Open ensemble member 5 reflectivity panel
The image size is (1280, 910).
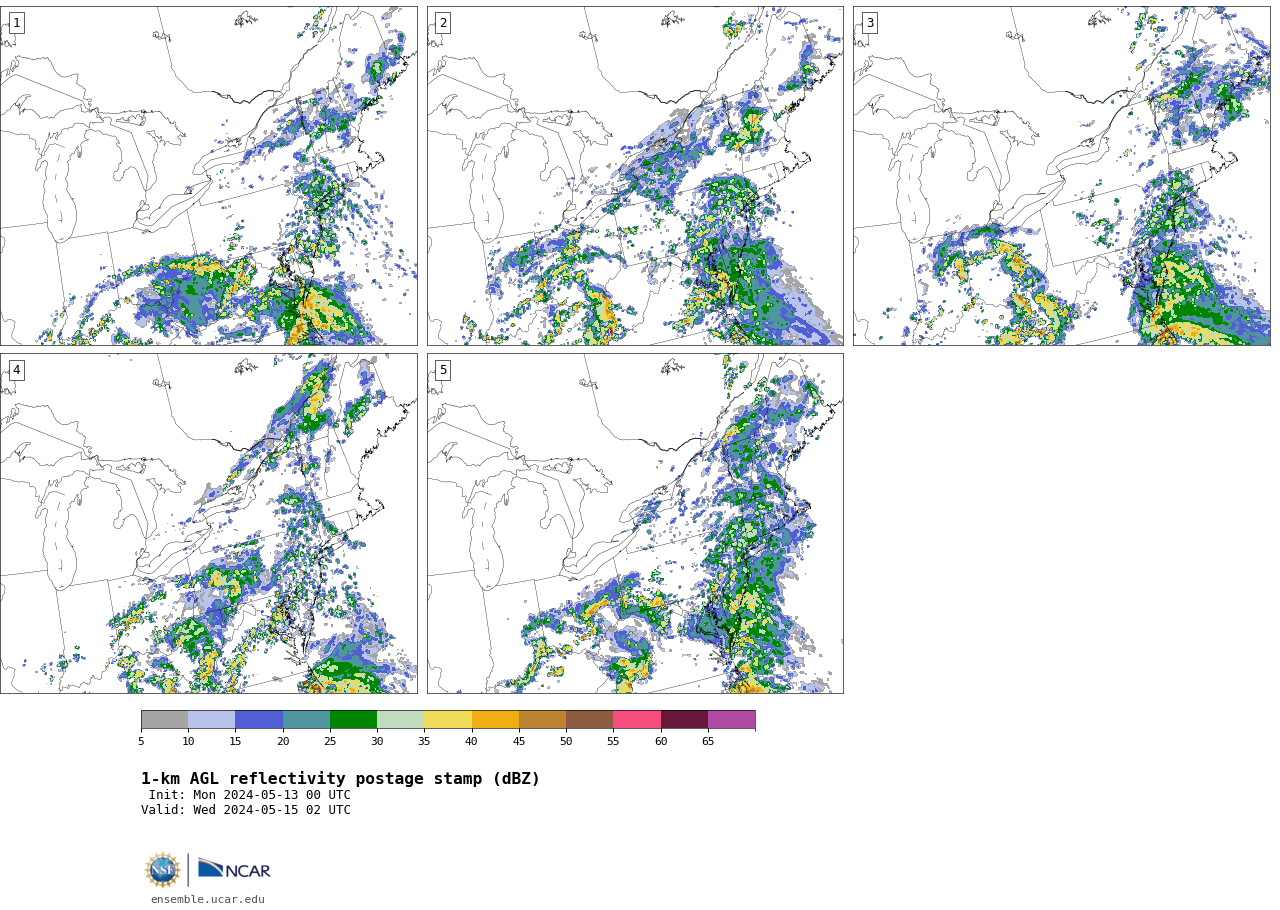click(635, 523)
